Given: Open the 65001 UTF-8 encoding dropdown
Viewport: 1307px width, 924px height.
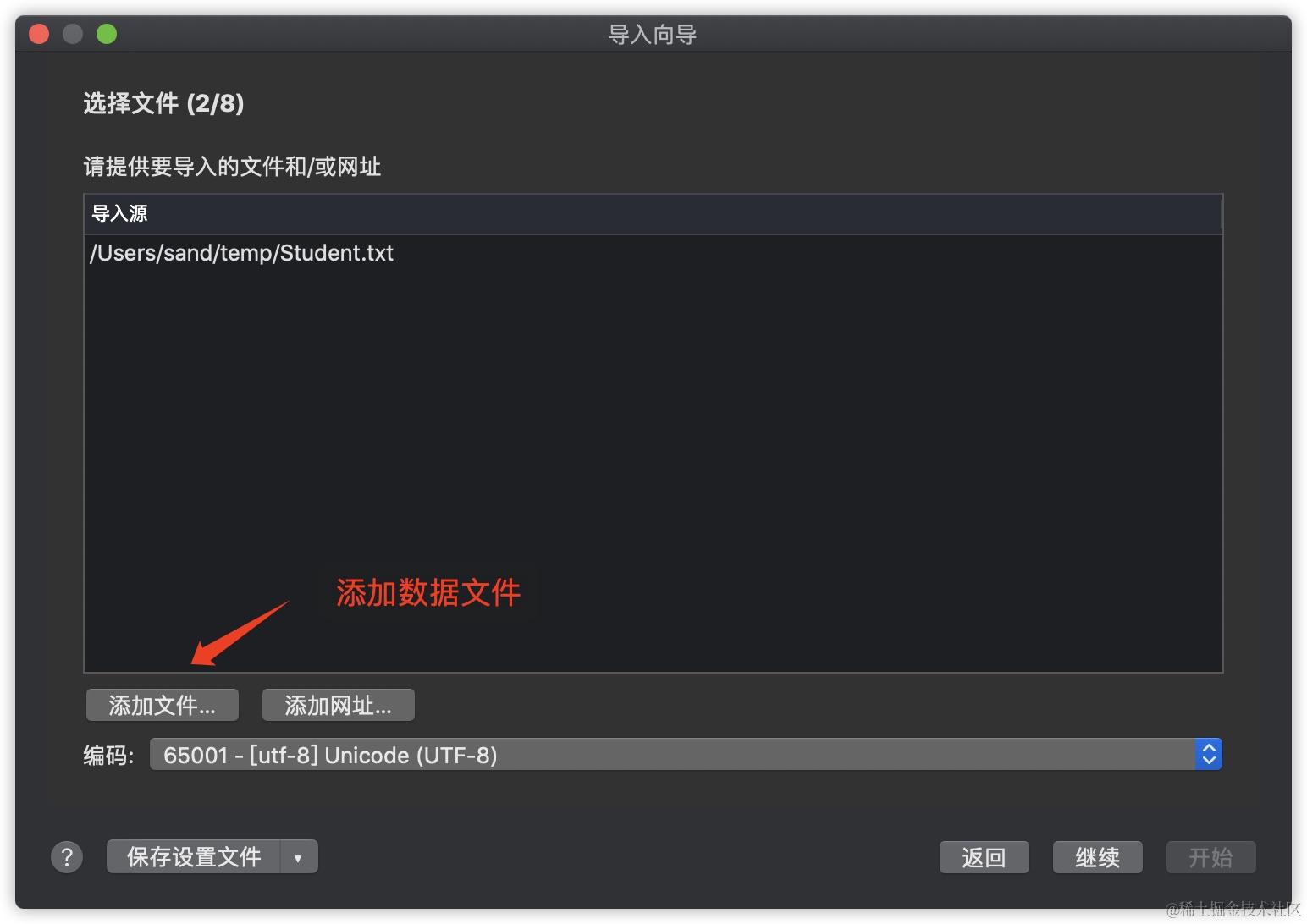Looking at the screenshot, I should 686,754.
